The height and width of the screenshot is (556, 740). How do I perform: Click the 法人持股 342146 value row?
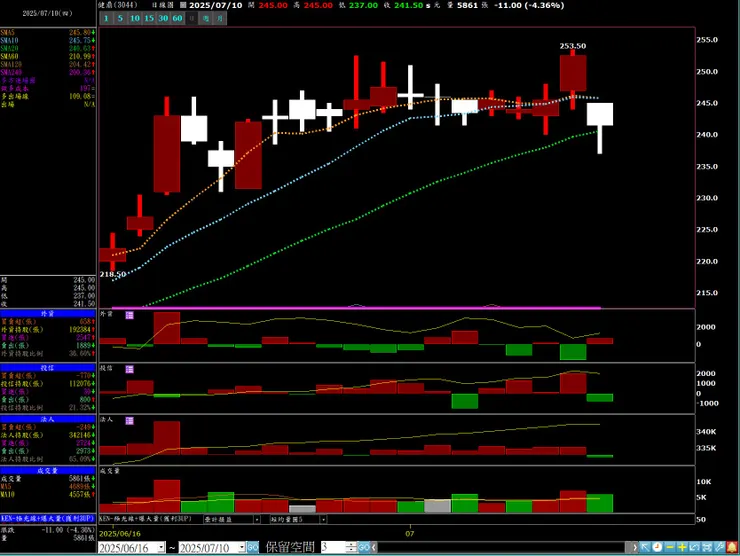48,435
